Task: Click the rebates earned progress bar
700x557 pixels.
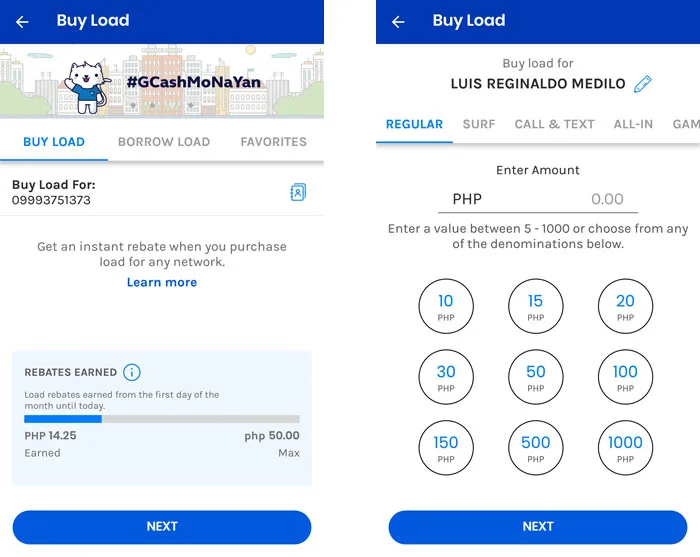Action: coord(162,419)
